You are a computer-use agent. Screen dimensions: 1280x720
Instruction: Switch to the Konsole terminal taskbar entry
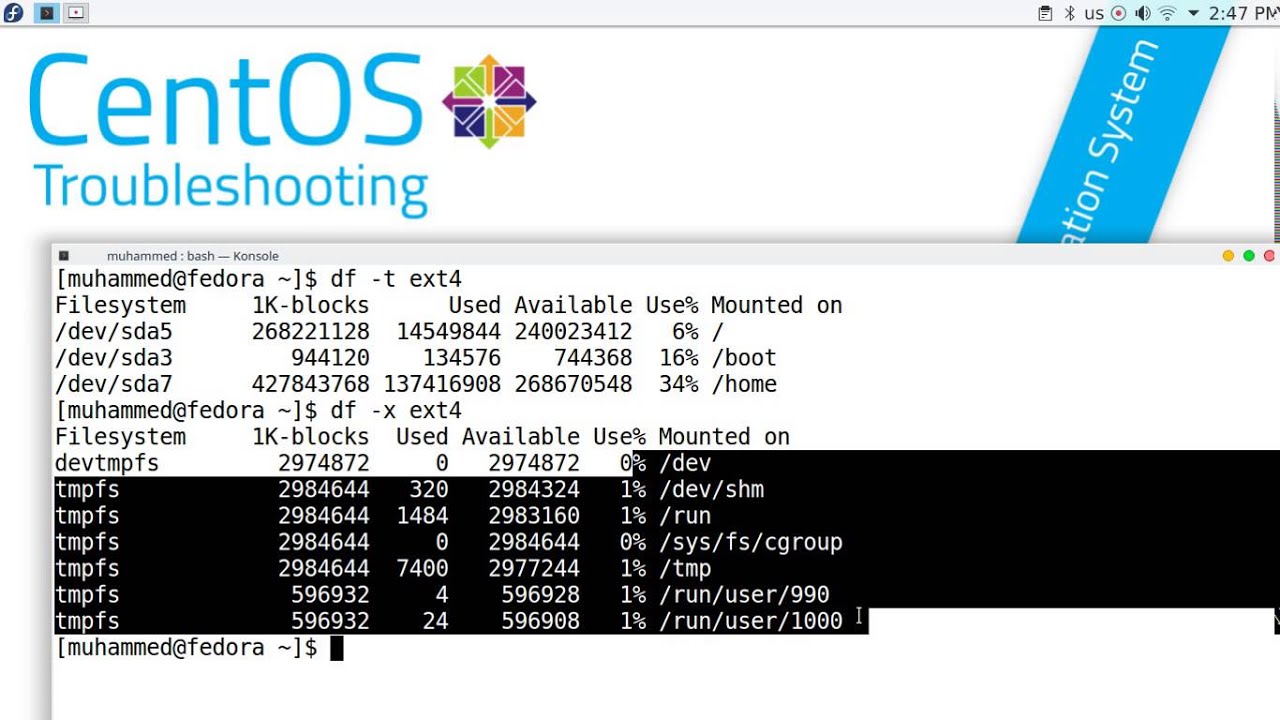[x=46, y=13]
